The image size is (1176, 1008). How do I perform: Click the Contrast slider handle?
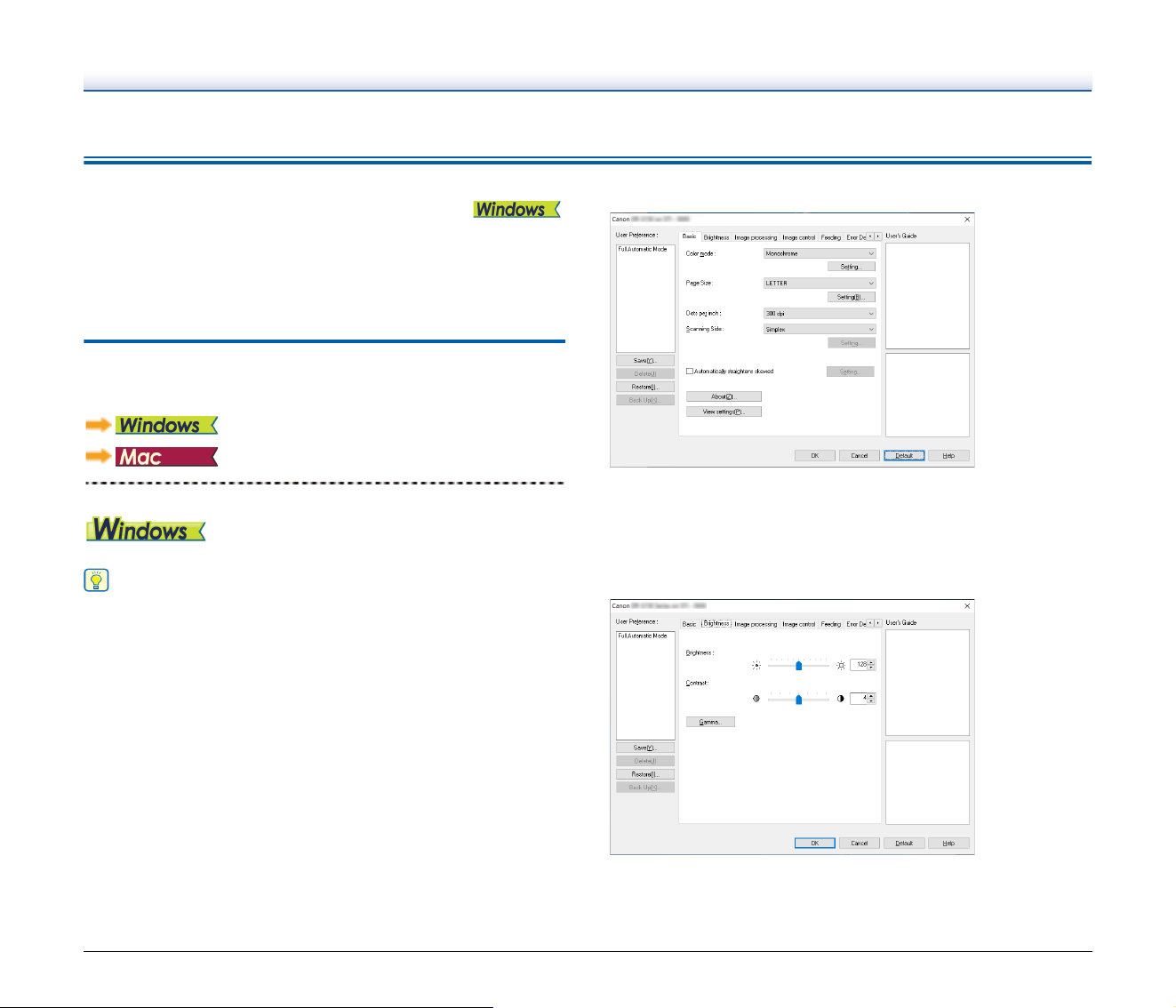coord(798,699)
